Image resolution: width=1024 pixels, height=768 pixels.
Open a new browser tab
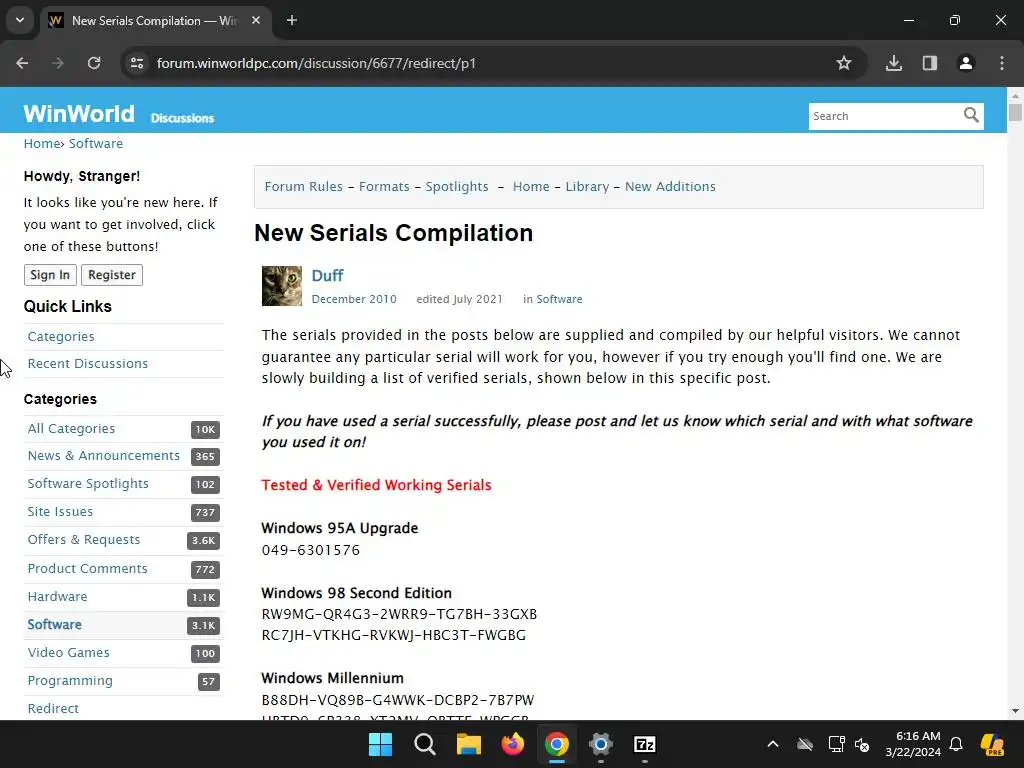(292, 20)
